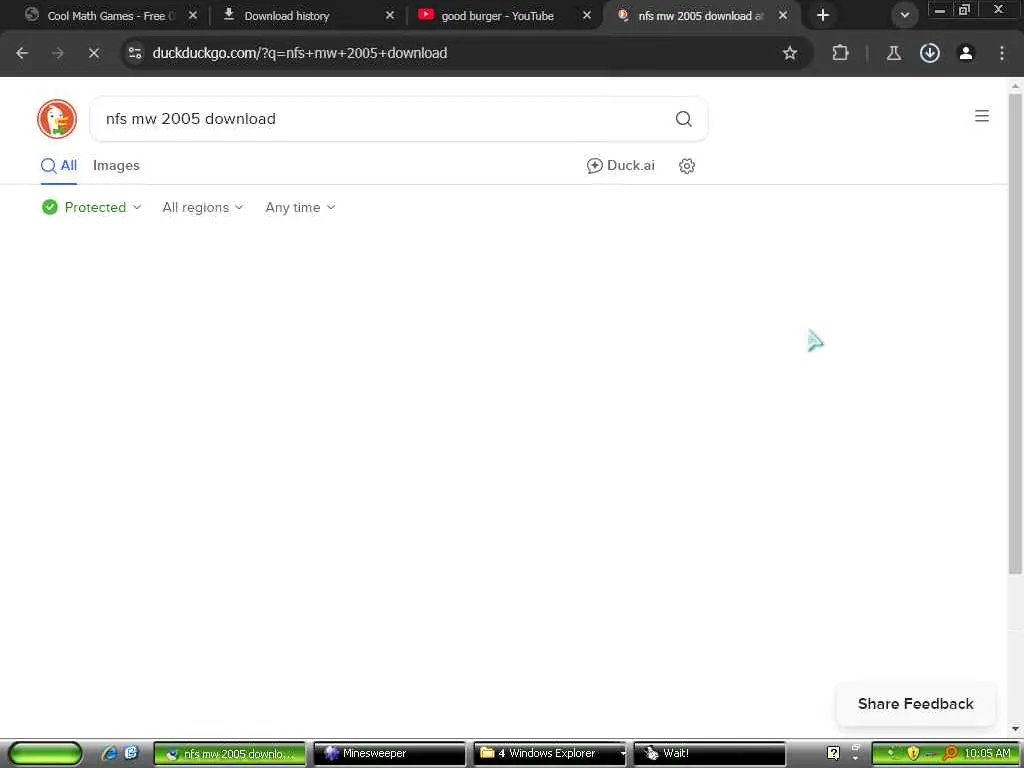The height and width of the screenshot is (768, 1024).
Task: Expand the Protected safe search dropdown
Action: click(91, 208)
